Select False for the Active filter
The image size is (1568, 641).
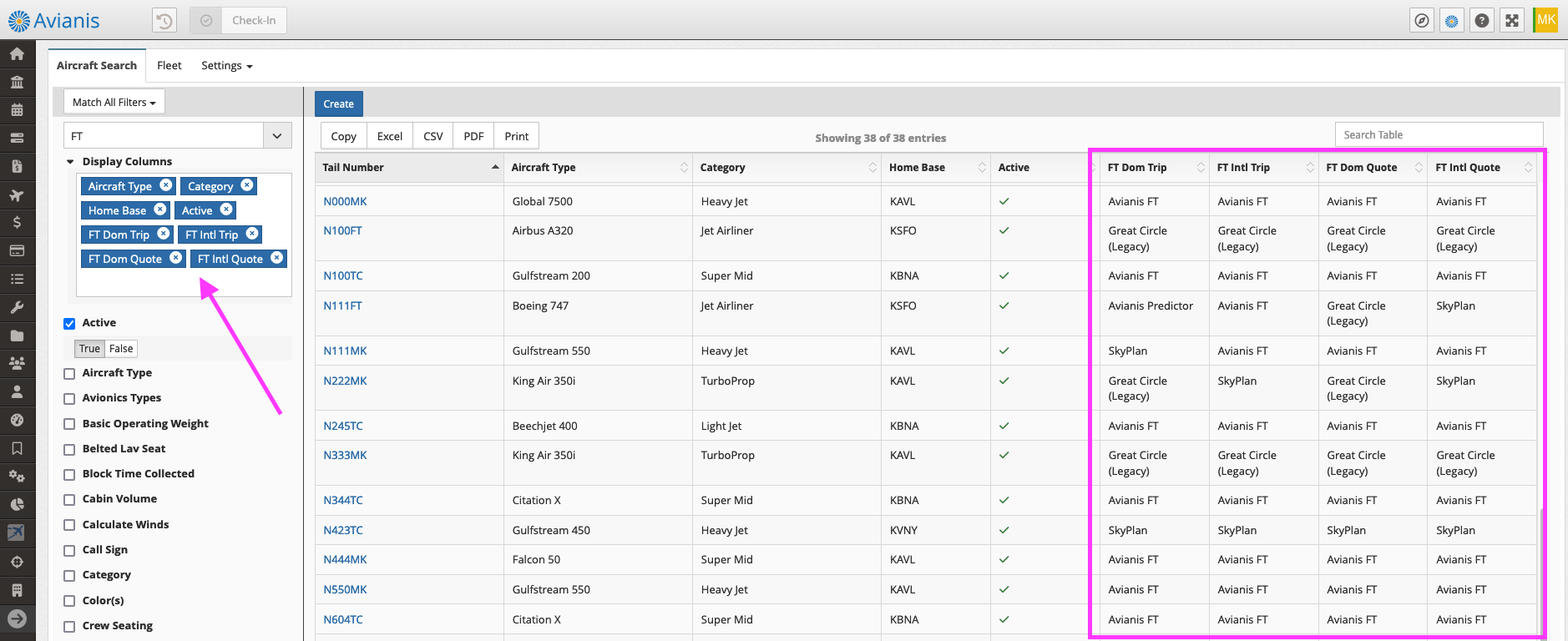pos(121,349)
